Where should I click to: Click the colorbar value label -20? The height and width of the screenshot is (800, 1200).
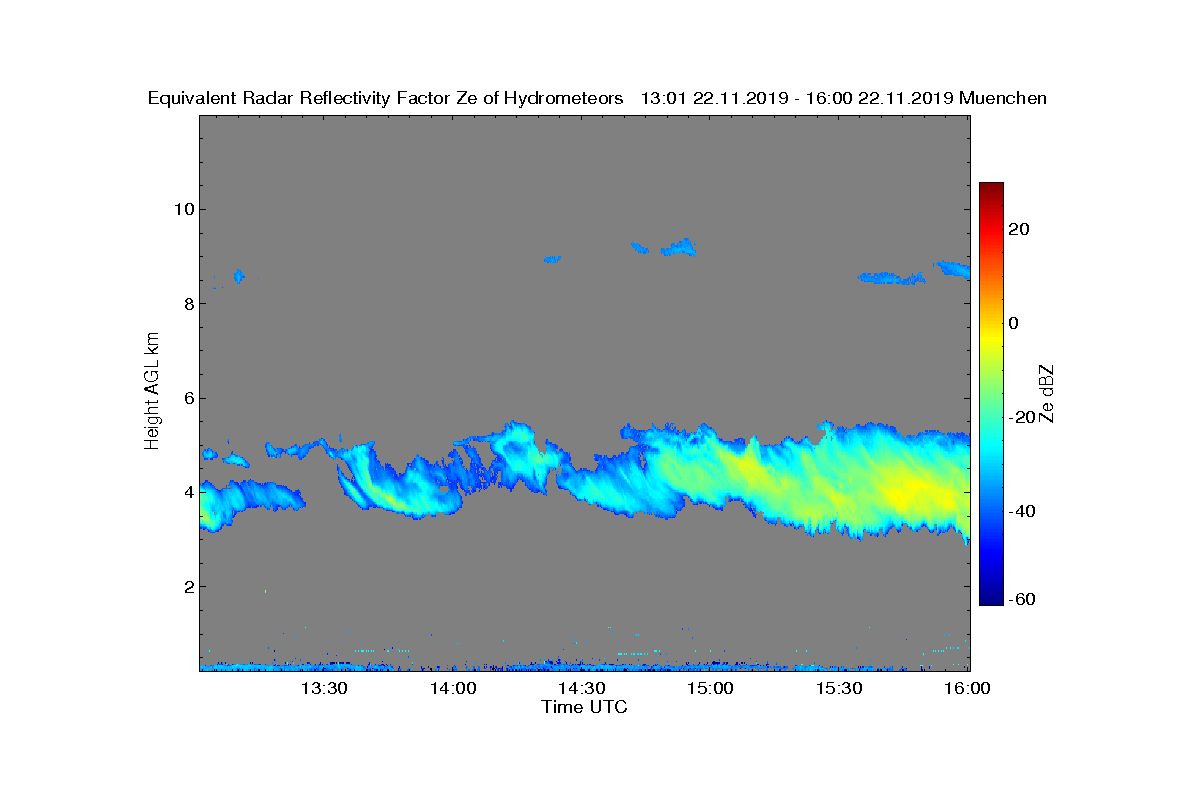(1023, 417)
